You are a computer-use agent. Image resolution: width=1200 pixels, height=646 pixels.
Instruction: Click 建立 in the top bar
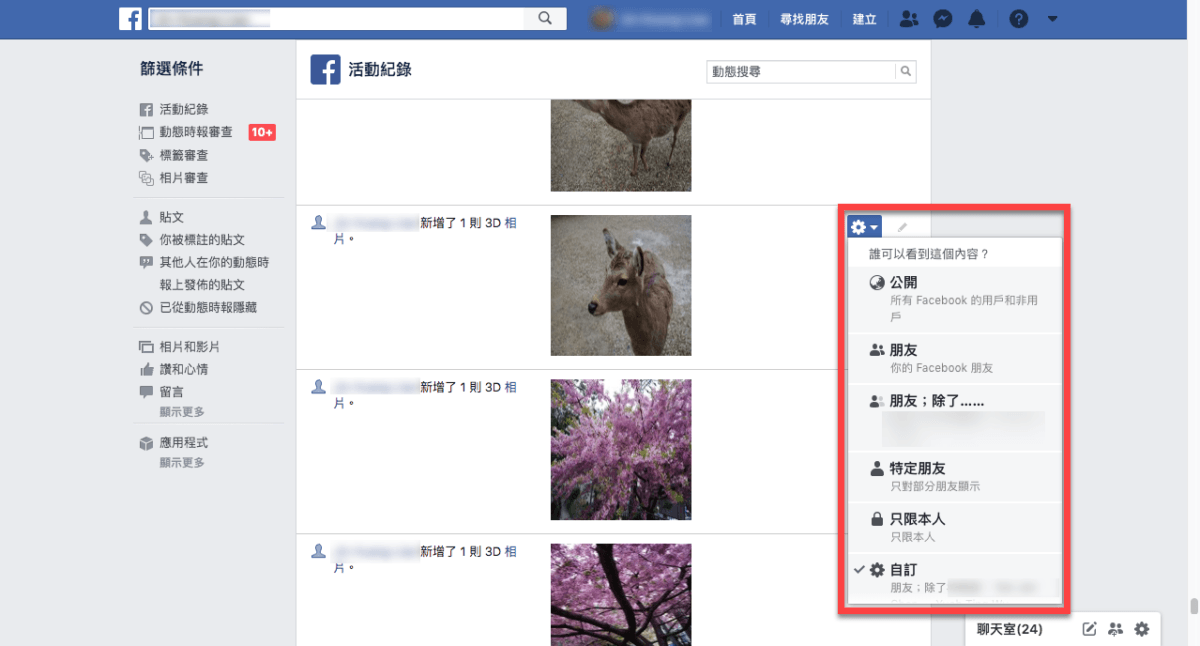click(x=864, y=19)
